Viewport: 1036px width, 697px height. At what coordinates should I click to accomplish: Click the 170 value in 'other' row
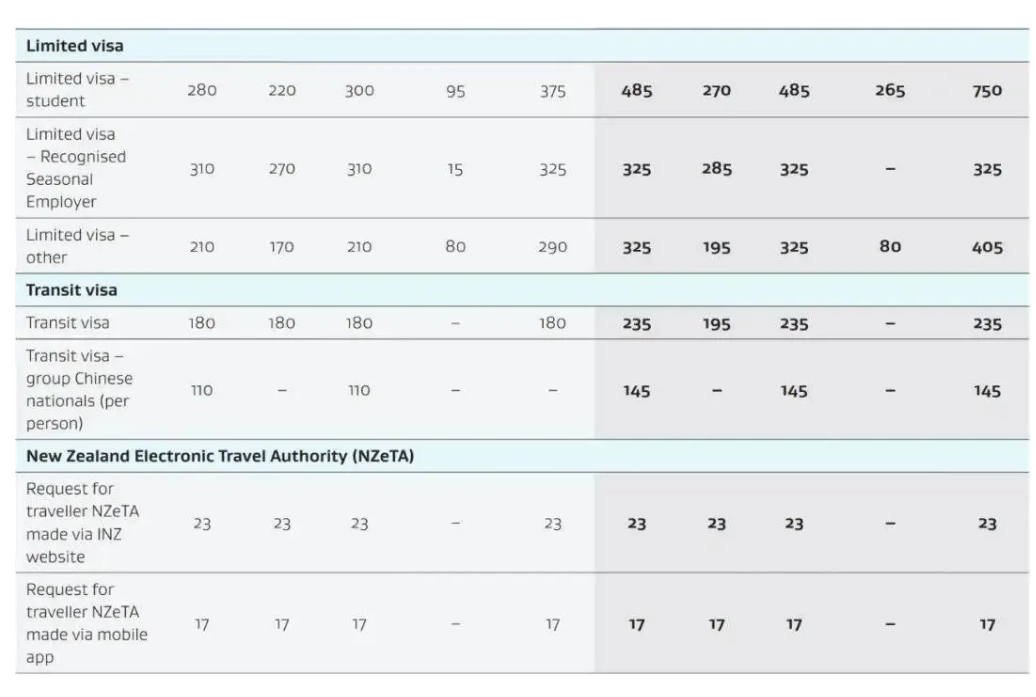pos(281,246)
